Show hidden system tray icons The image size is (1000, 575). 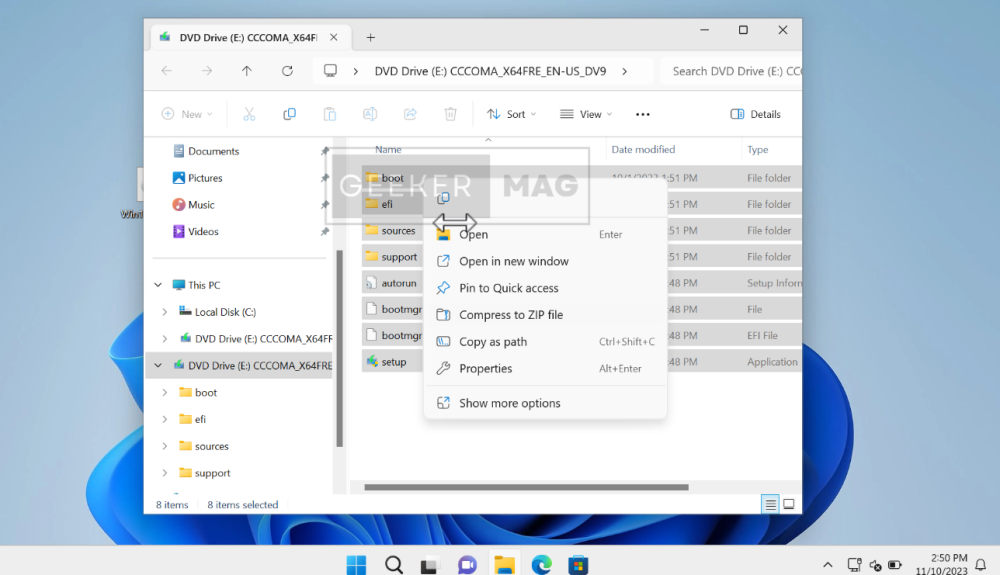pos(827,565)
